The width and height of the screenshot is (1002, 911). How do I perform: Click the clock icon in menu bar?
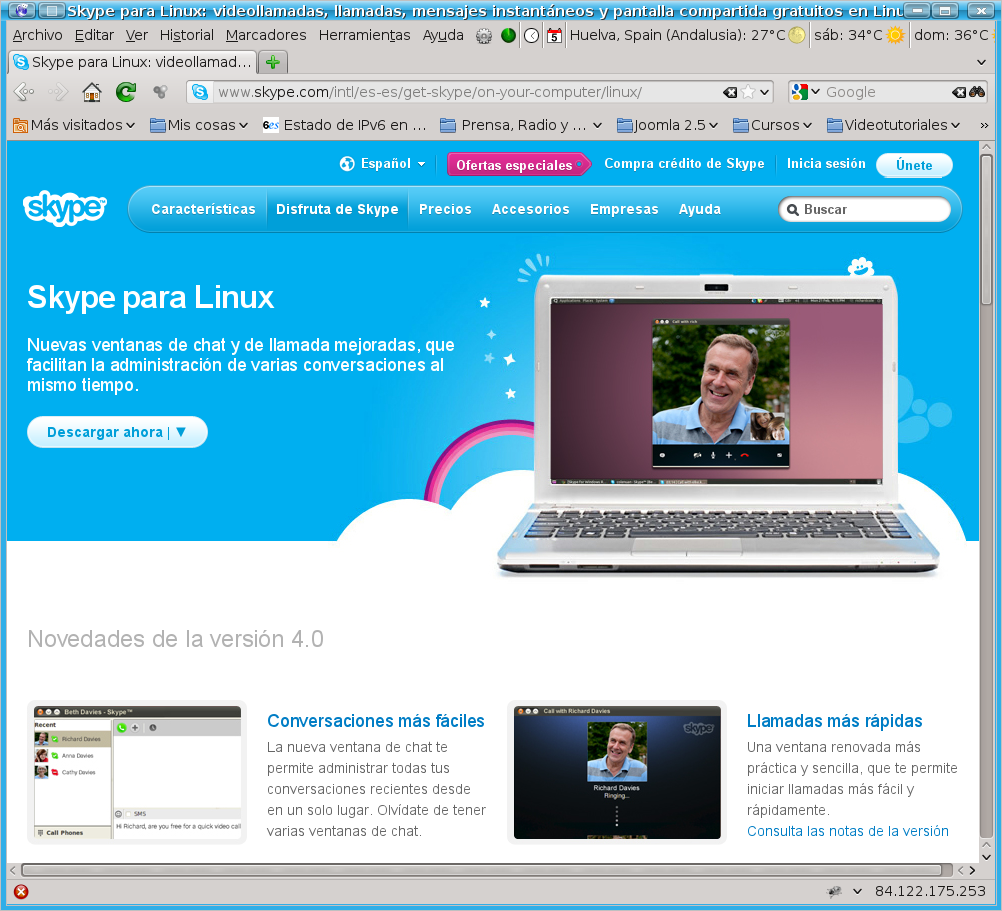coord(532,36)
